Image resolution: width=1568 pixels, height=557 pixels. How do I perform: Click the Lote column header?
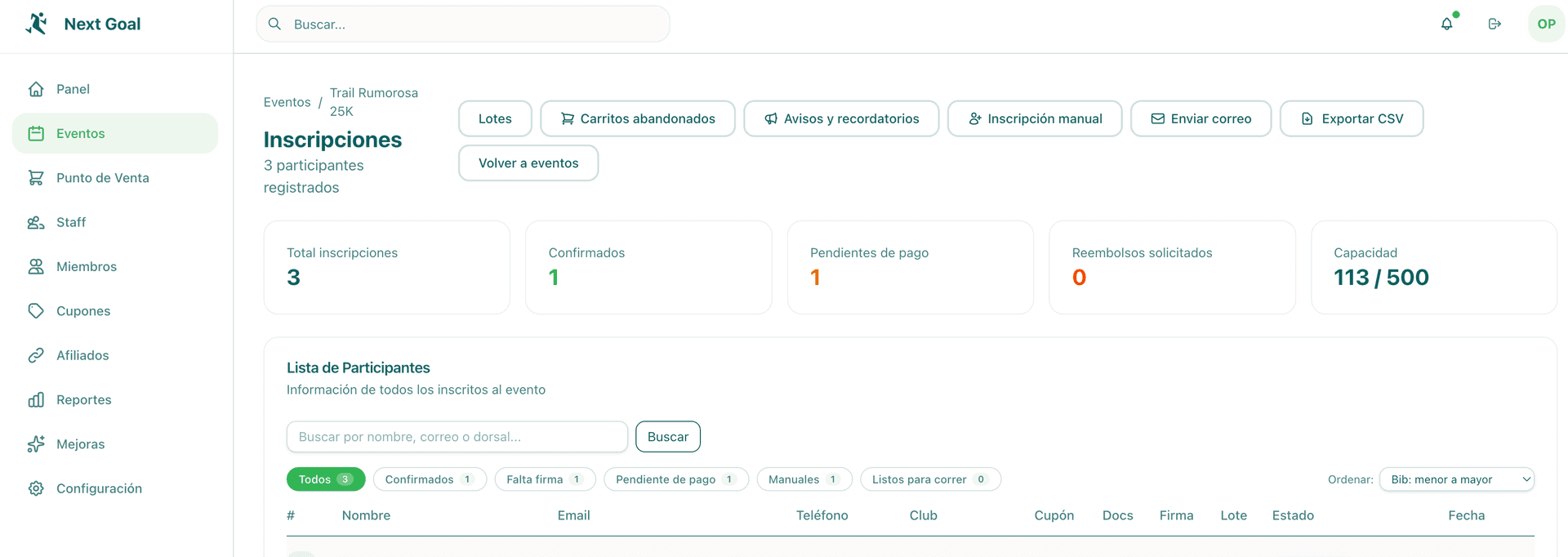point(1234,515)
